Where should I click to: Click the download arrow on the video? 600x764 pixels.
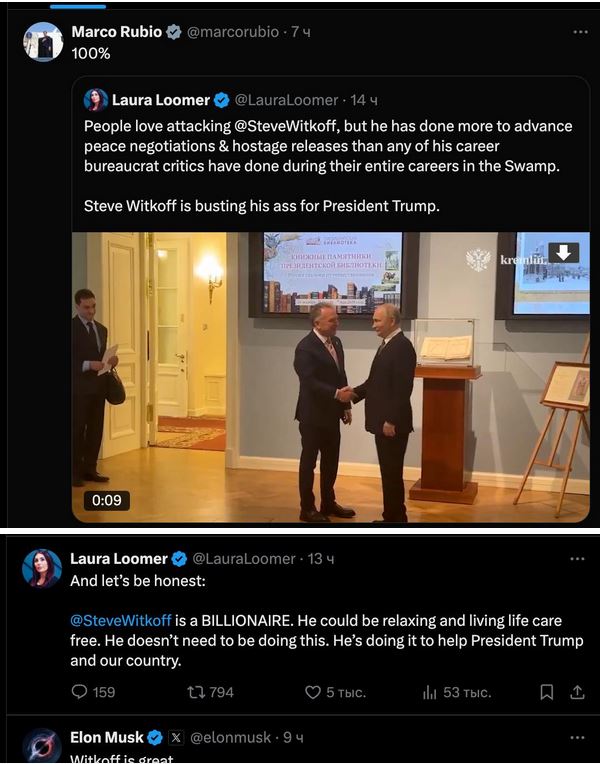tap(563, 253)
